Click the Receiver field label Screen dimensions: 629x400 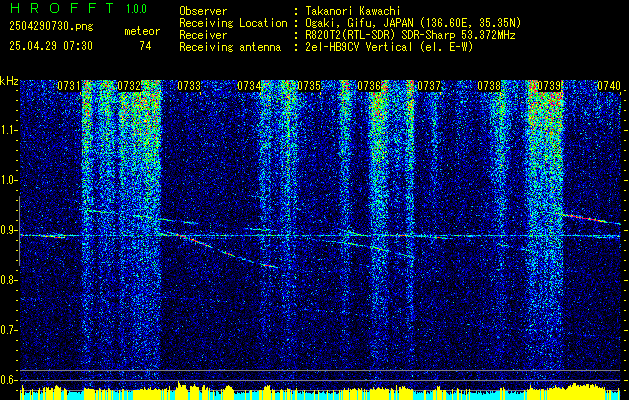(x=203, y=35)
